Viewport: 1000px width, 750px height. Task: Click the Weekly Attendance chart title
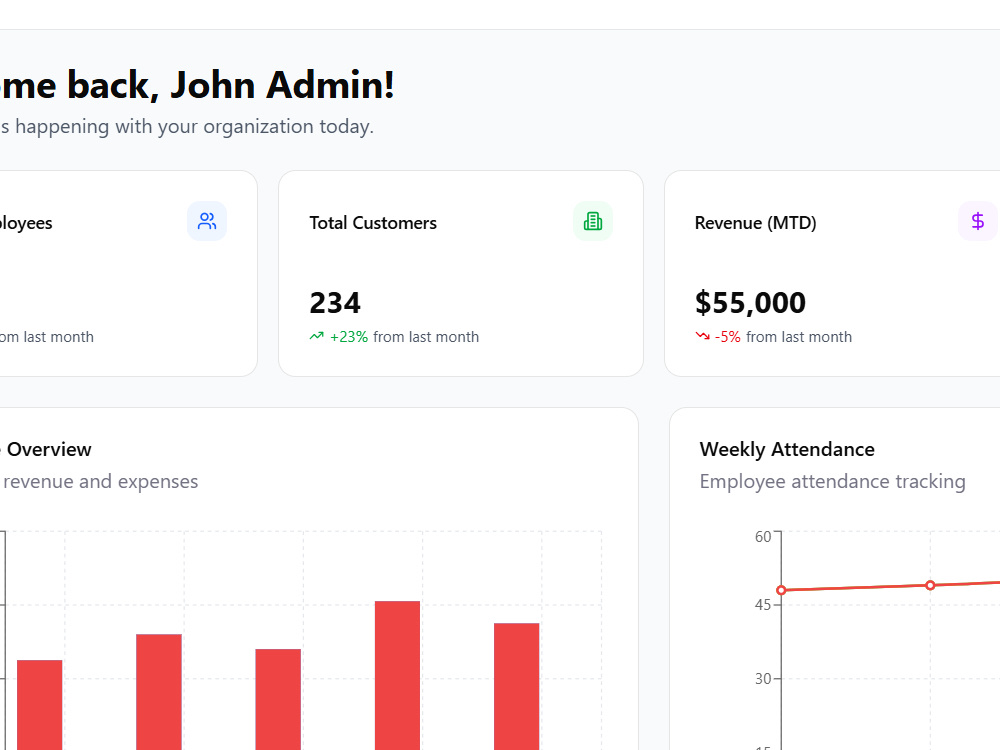(x=787, y=449)
